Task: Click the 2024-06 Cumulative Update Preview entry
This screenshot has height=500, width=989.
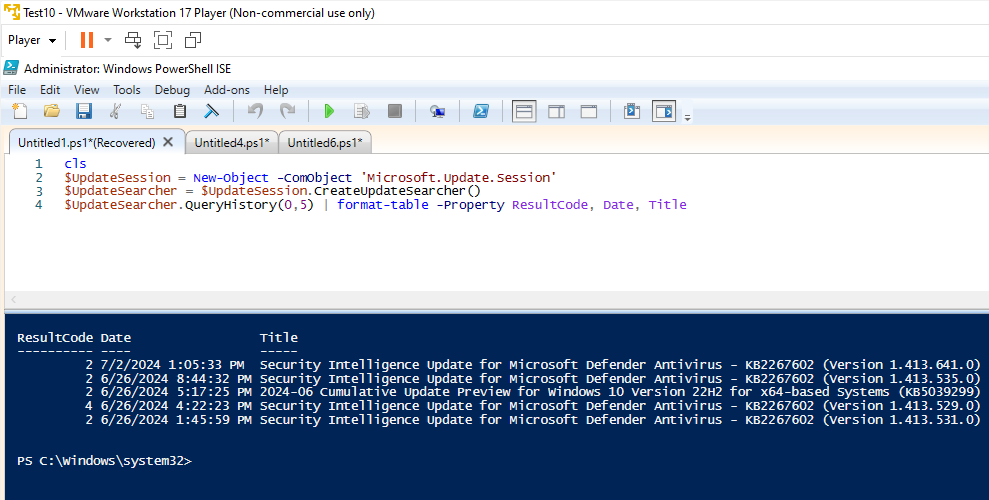Action: [x=620, y=392]
